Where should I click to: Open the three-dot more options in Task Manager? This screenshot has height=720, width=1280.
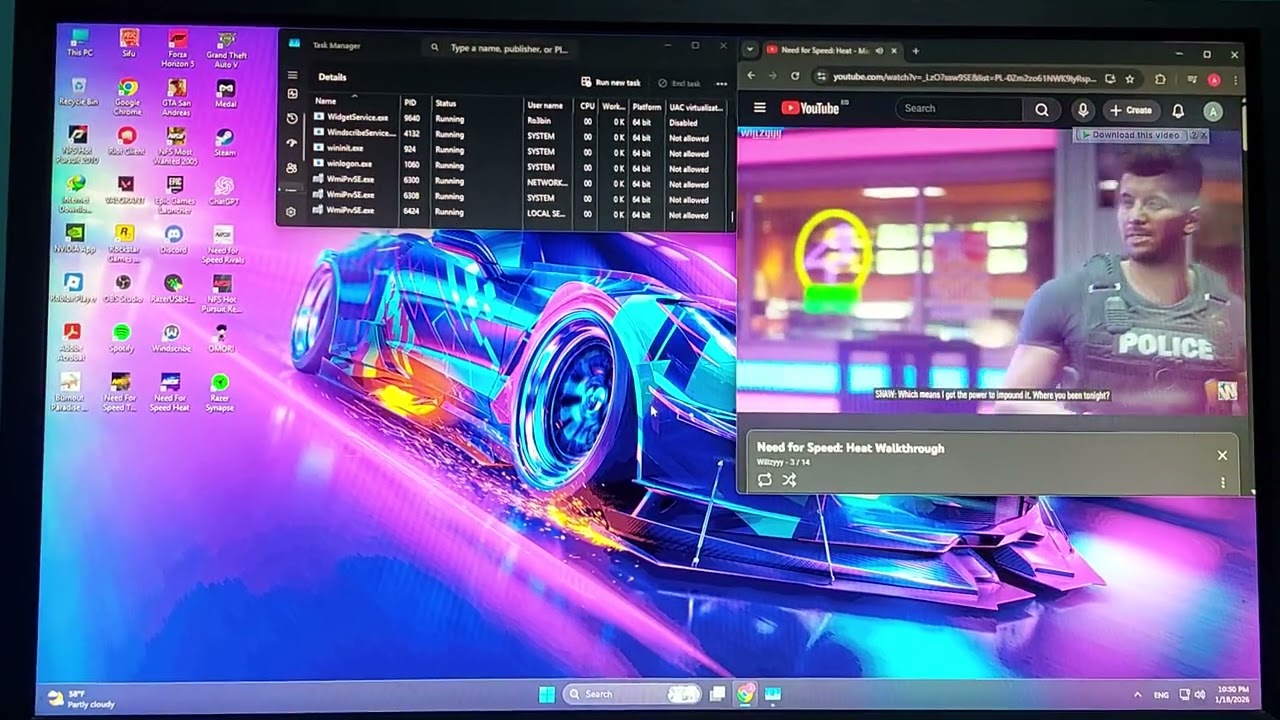point(721,84)
